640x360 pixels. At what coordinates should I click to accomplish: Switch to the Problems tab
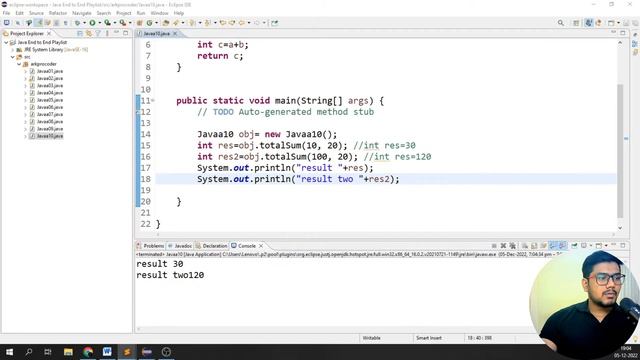coord(151,246)
